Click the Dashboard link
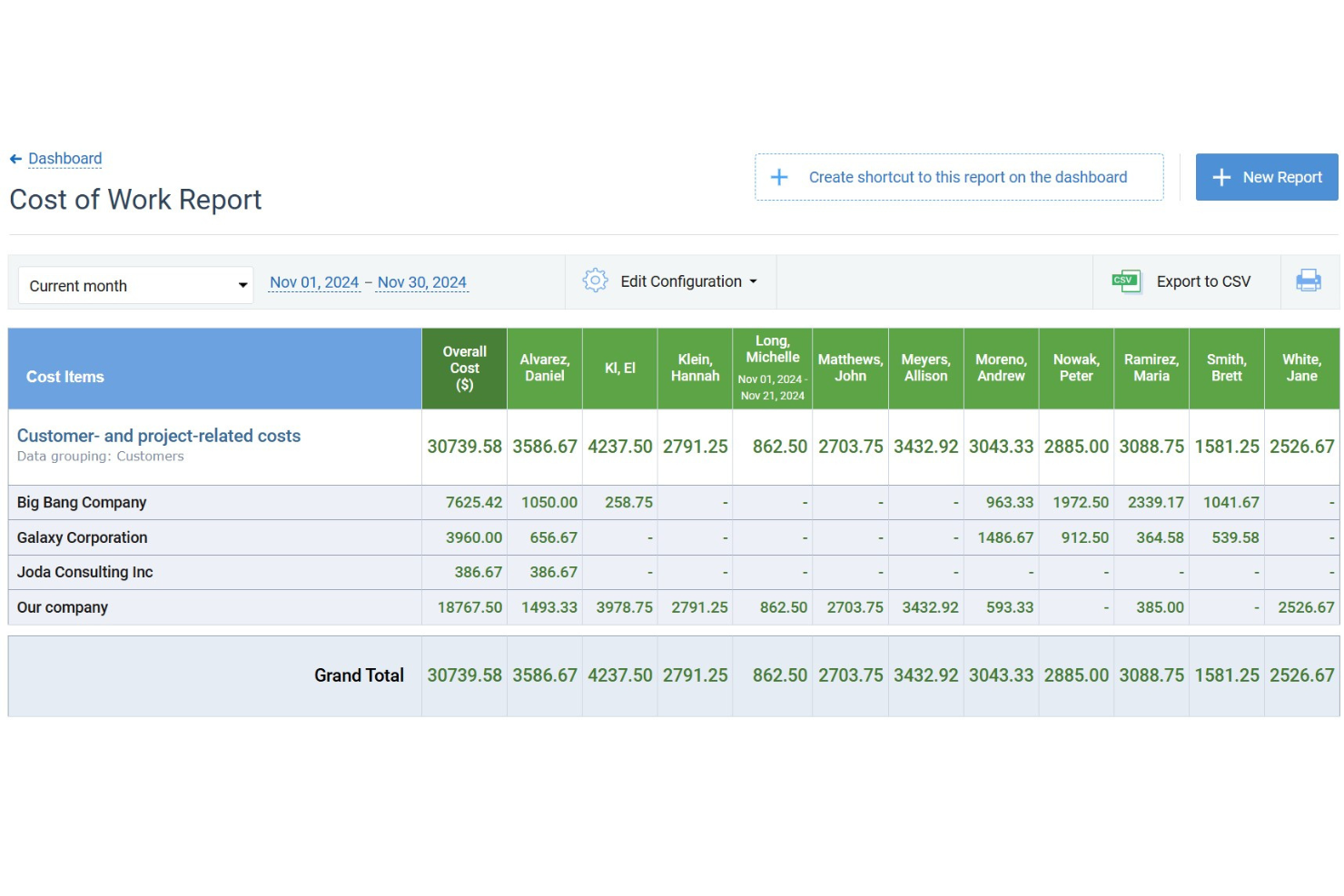 pos(64,158)
